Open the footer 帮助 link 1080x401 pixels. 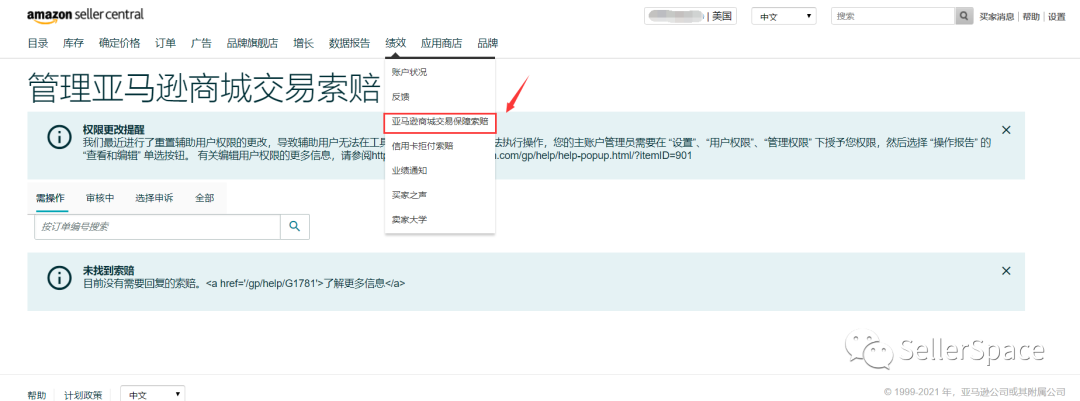tap(37, 395)
